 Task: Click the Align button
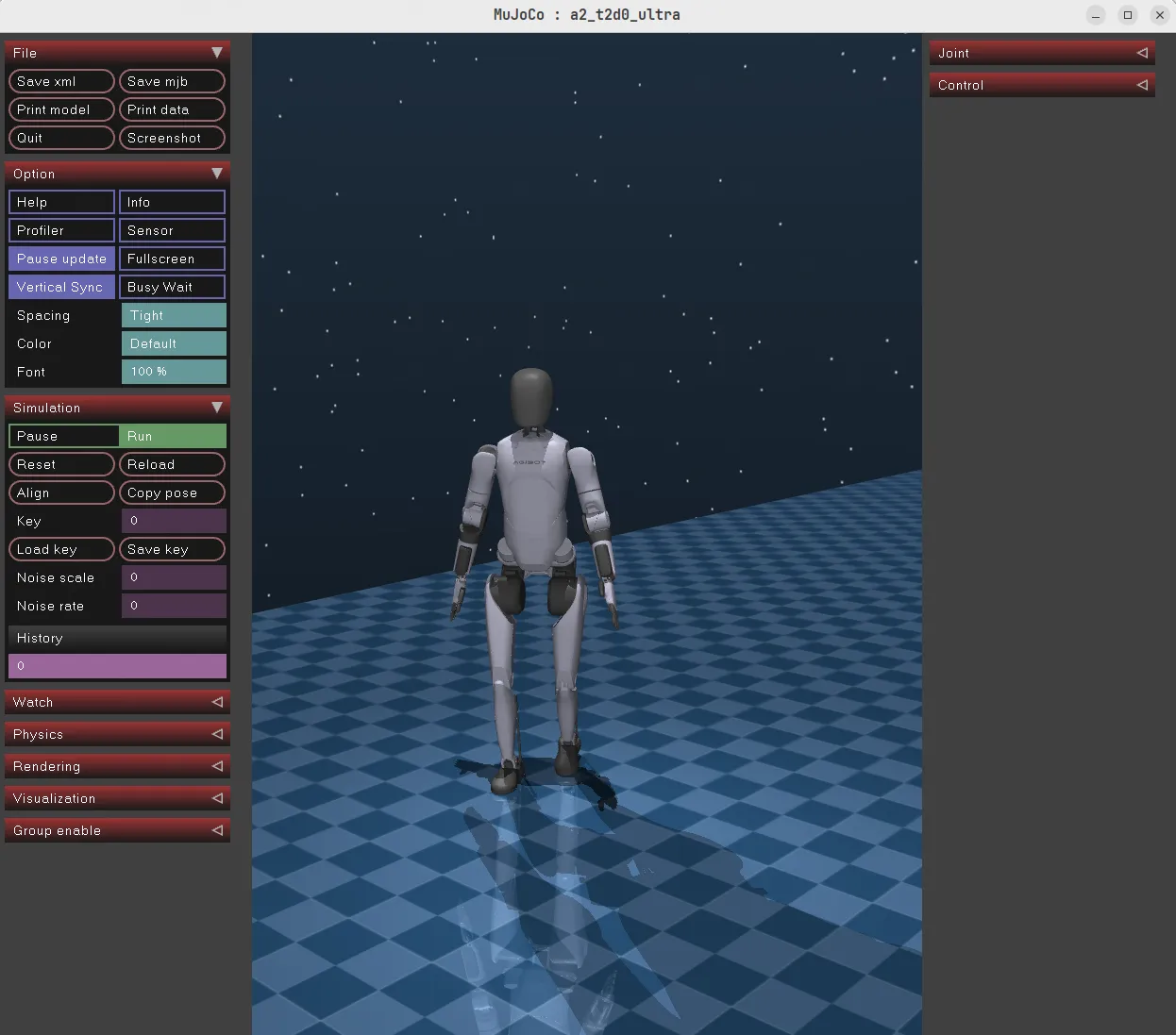click(x=61, y=492)
